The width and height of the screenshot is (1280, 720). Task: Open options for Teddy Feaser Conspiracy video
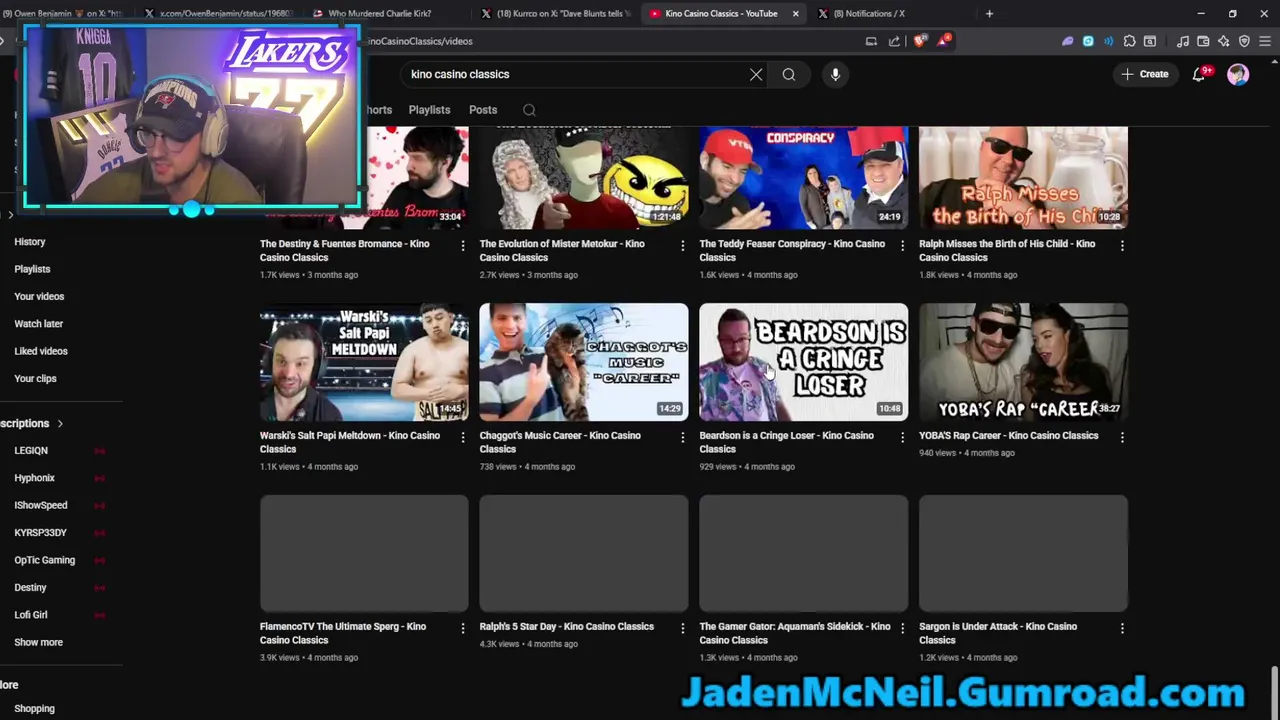pyautogui.click(x=902, y=245)
